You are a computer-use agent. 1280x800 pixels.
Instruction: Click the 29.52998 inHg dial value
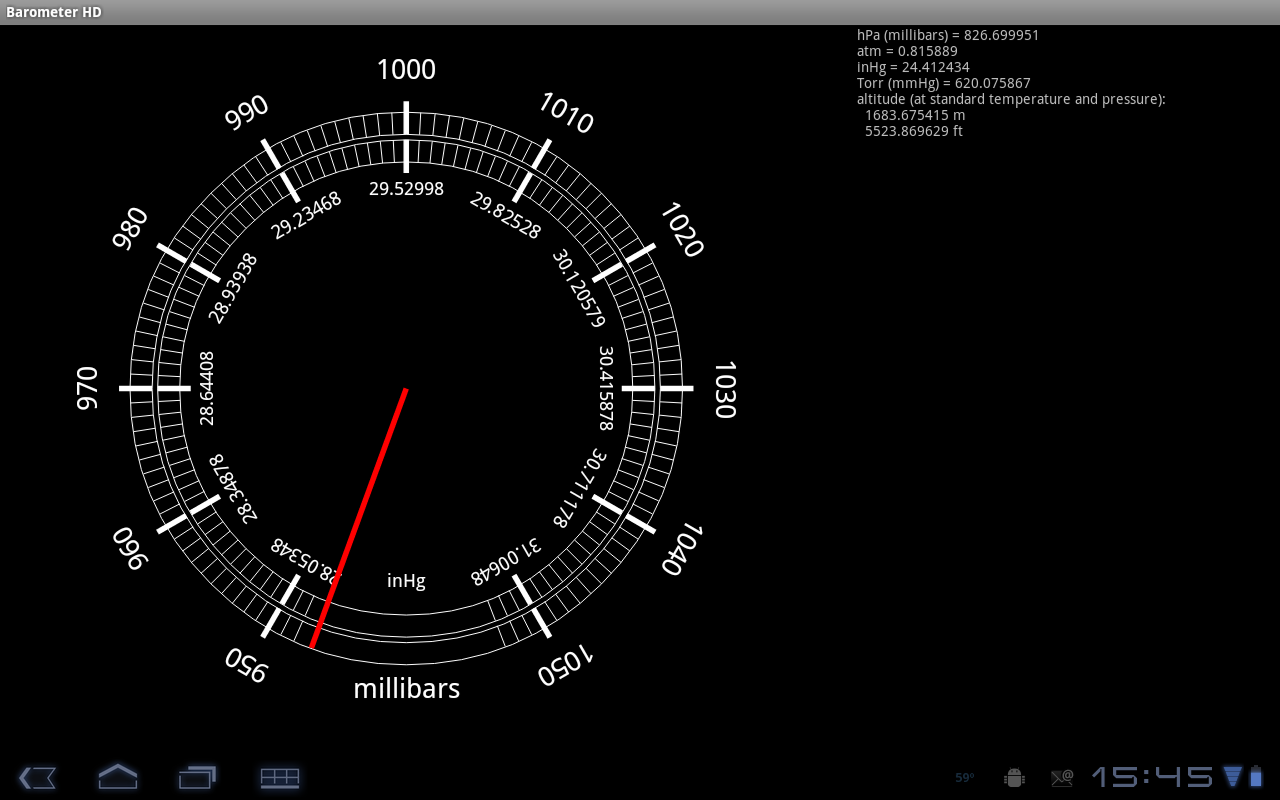coord(406,189)
